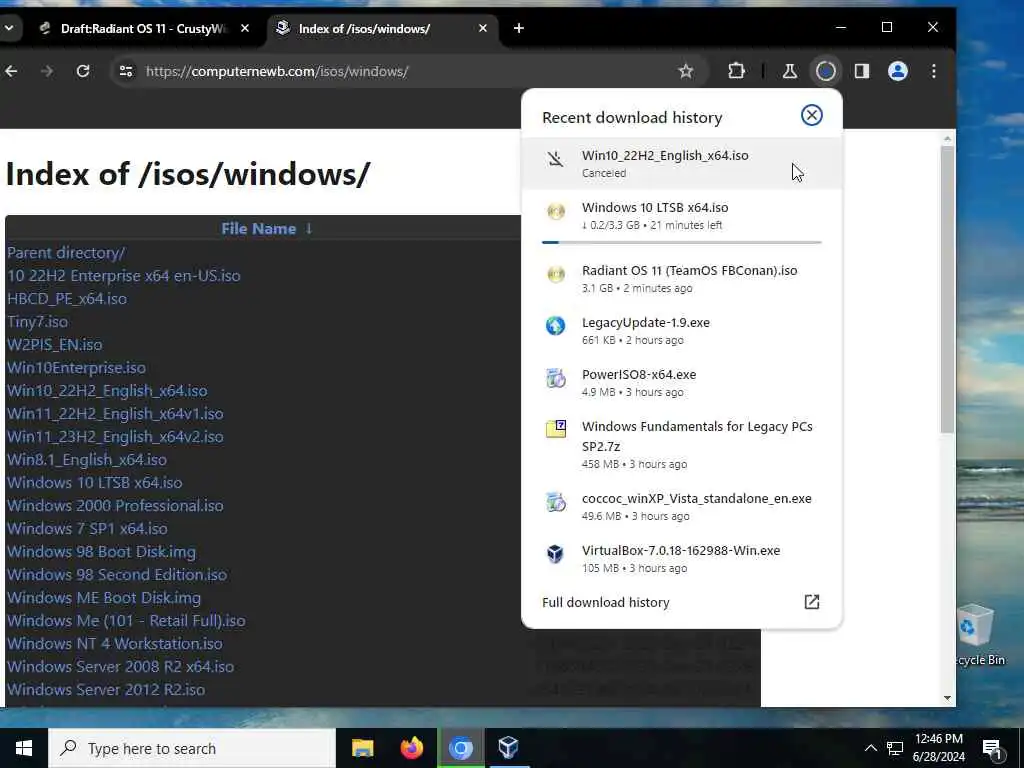Click the page vertical scrollbar thumb
1024x768 pixels.
(x=948, y=289)
